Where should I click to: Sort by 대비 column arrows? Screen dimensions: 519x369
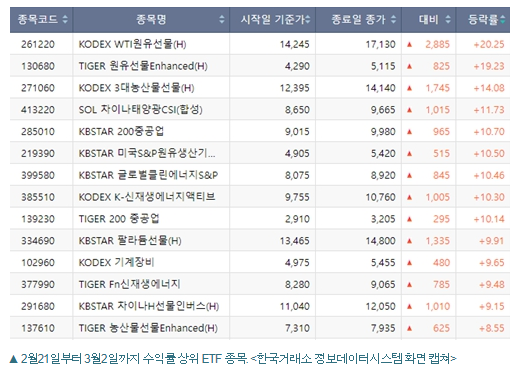coord(448,19)
